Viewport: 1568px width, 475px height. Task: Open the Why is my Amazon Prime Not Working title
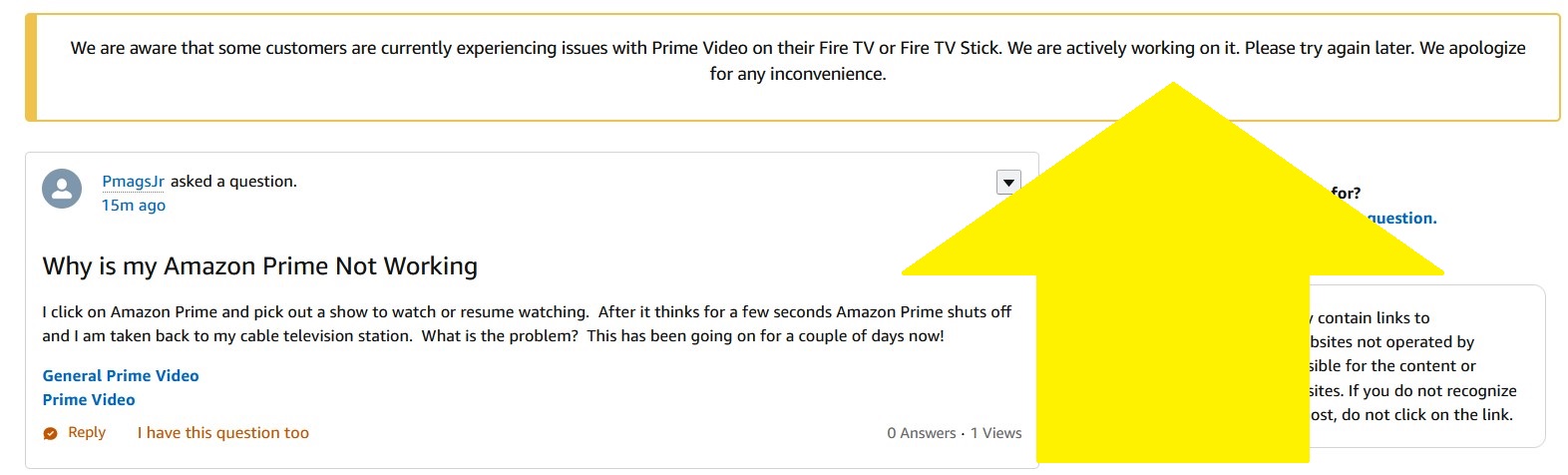(x=259, y=266)
